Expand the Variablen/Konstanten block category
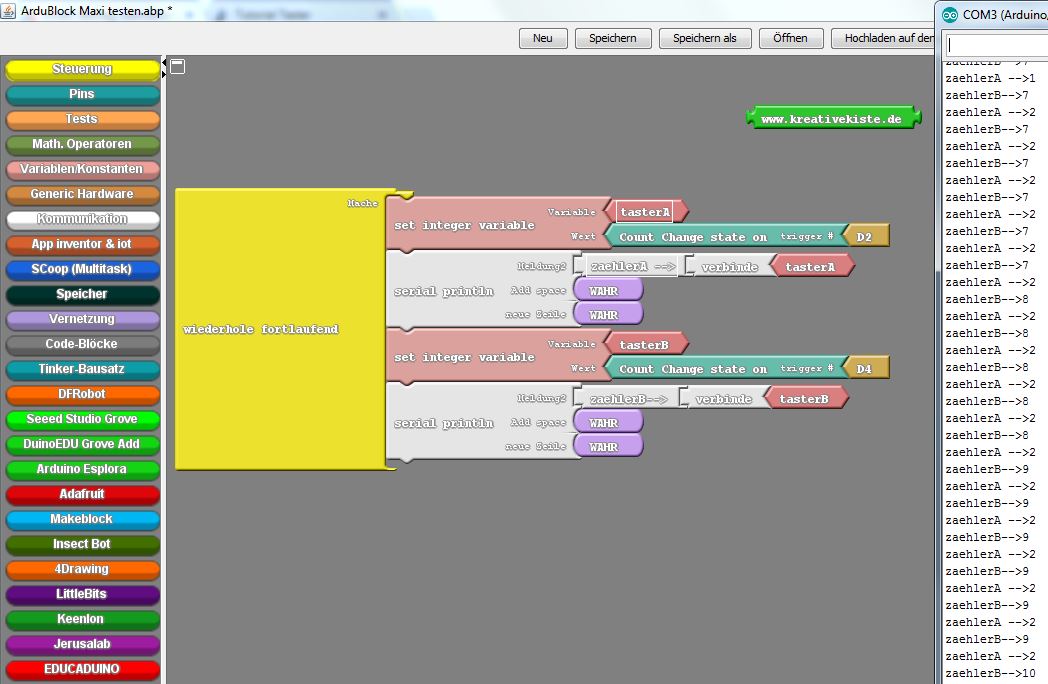 click(82, 169)
